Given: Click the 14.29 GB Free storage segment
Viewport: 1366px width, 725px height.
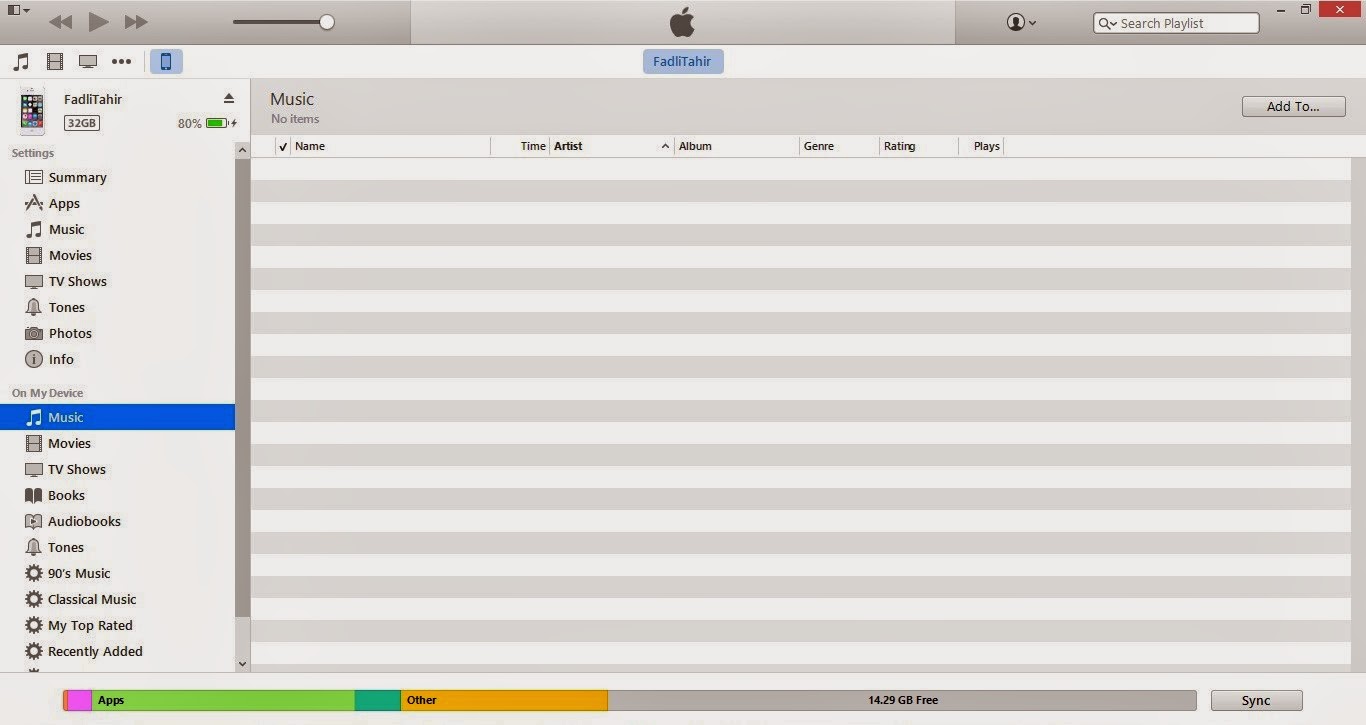Looking at the screenshot, I should point(902,700).
